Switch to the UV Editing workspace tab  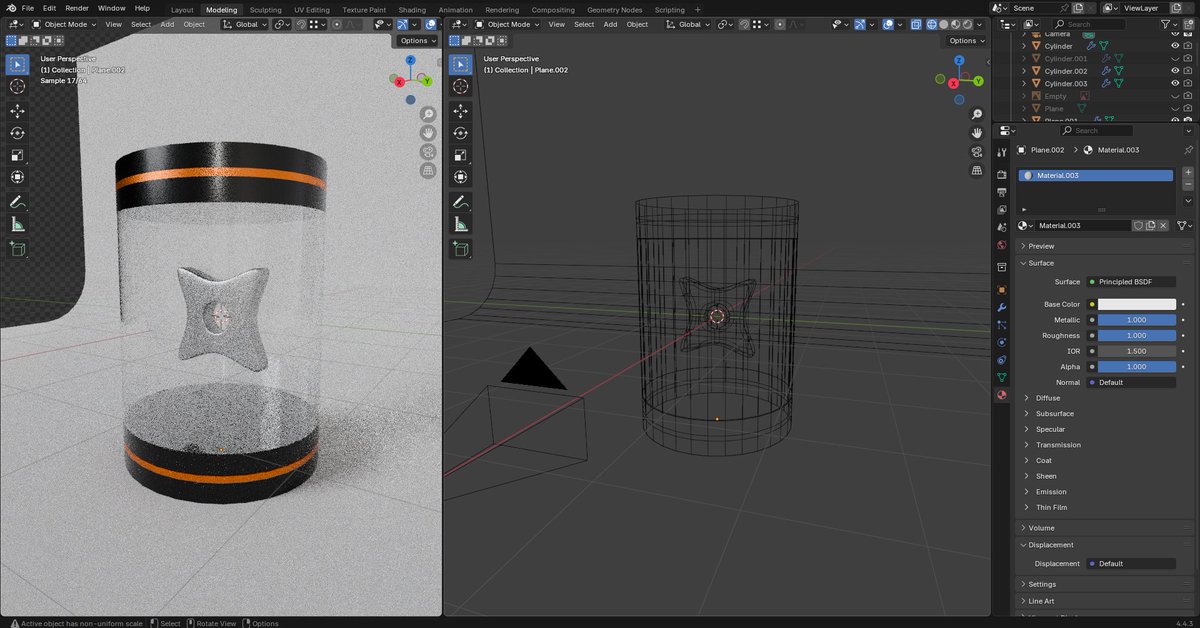pyautogui.click(x=313, y=9)
